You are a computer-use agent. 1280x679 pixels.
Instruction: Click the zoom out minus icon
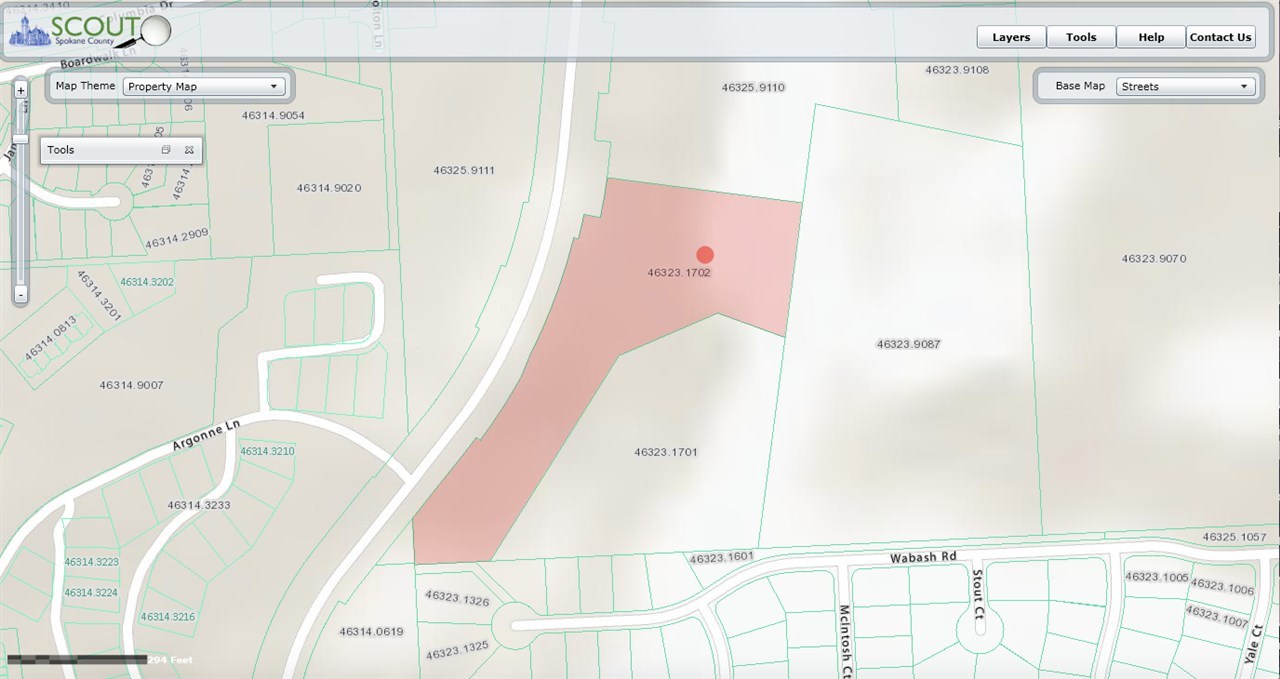coord(21,295)
